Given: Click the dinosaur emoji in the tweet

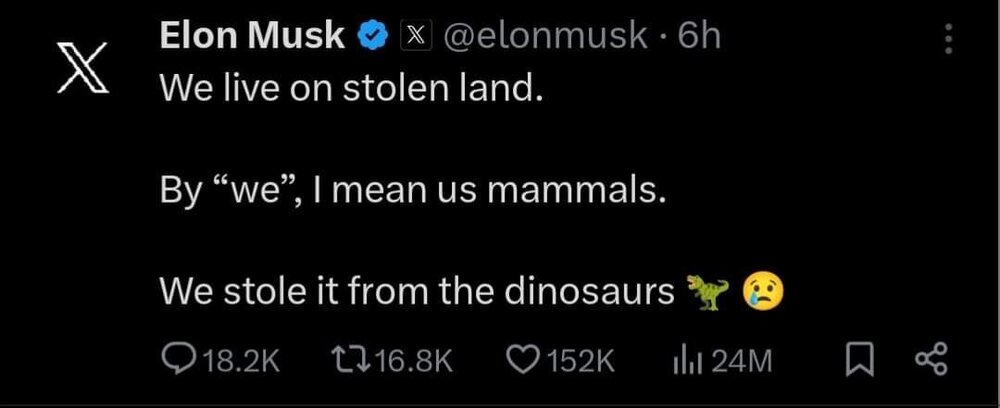Looking at the screenshot, I should (x=707, y=291).
